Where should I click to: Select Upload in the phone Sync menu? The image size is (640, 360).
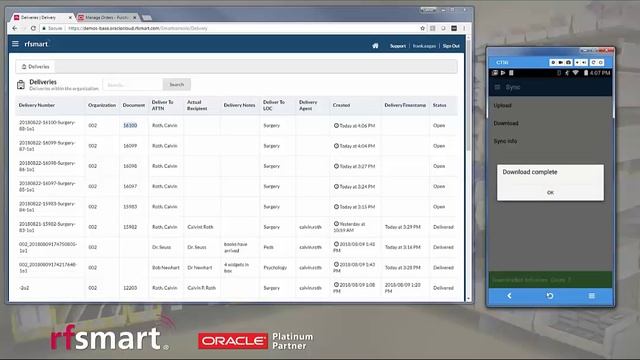point(502,105)
